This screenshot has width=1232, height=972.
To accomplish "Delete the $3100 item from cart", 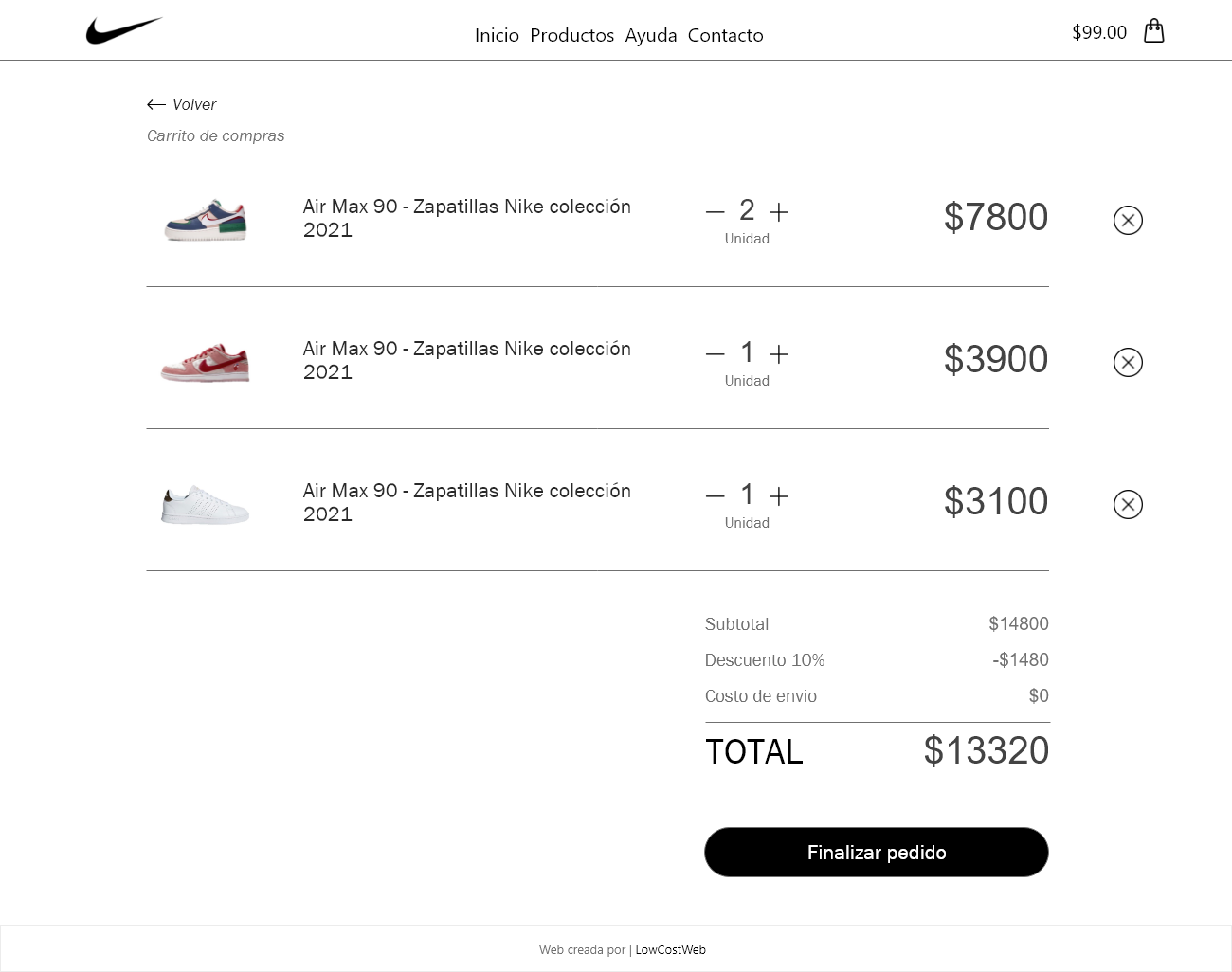I will tap(1128, 505).
